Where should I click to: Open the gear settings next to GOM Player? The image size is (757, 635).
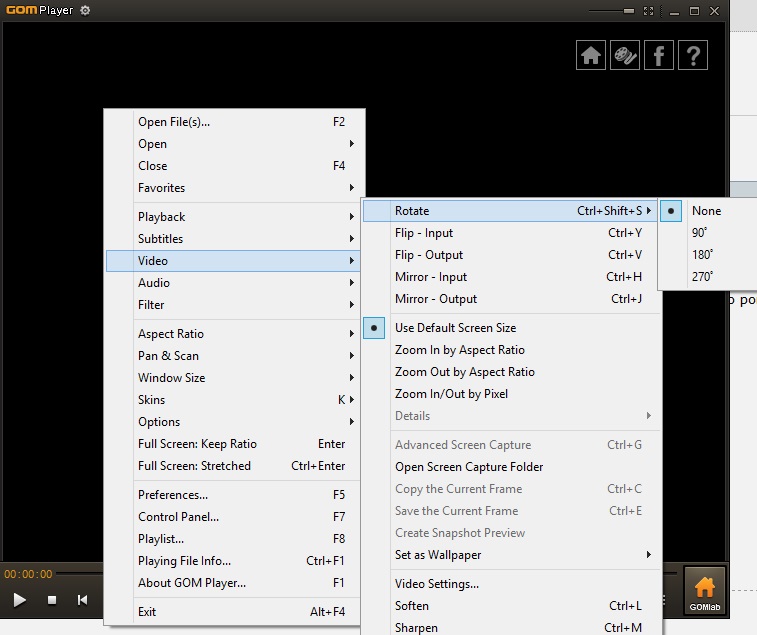coord(85,10)
